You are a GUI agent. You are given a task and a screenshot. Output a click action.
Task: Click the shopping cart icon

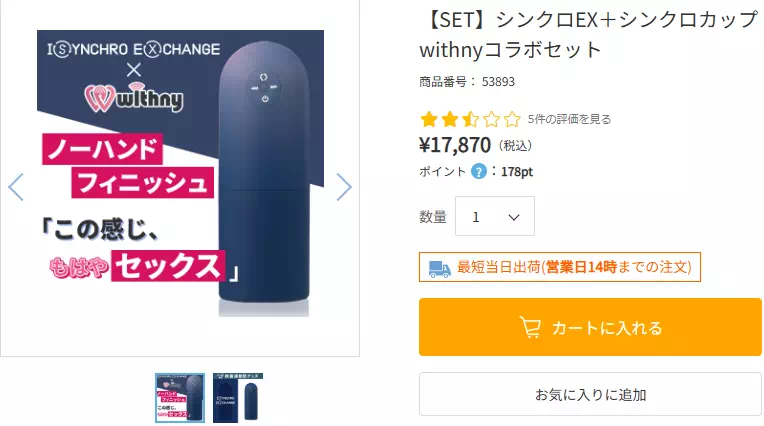[530, 327]
